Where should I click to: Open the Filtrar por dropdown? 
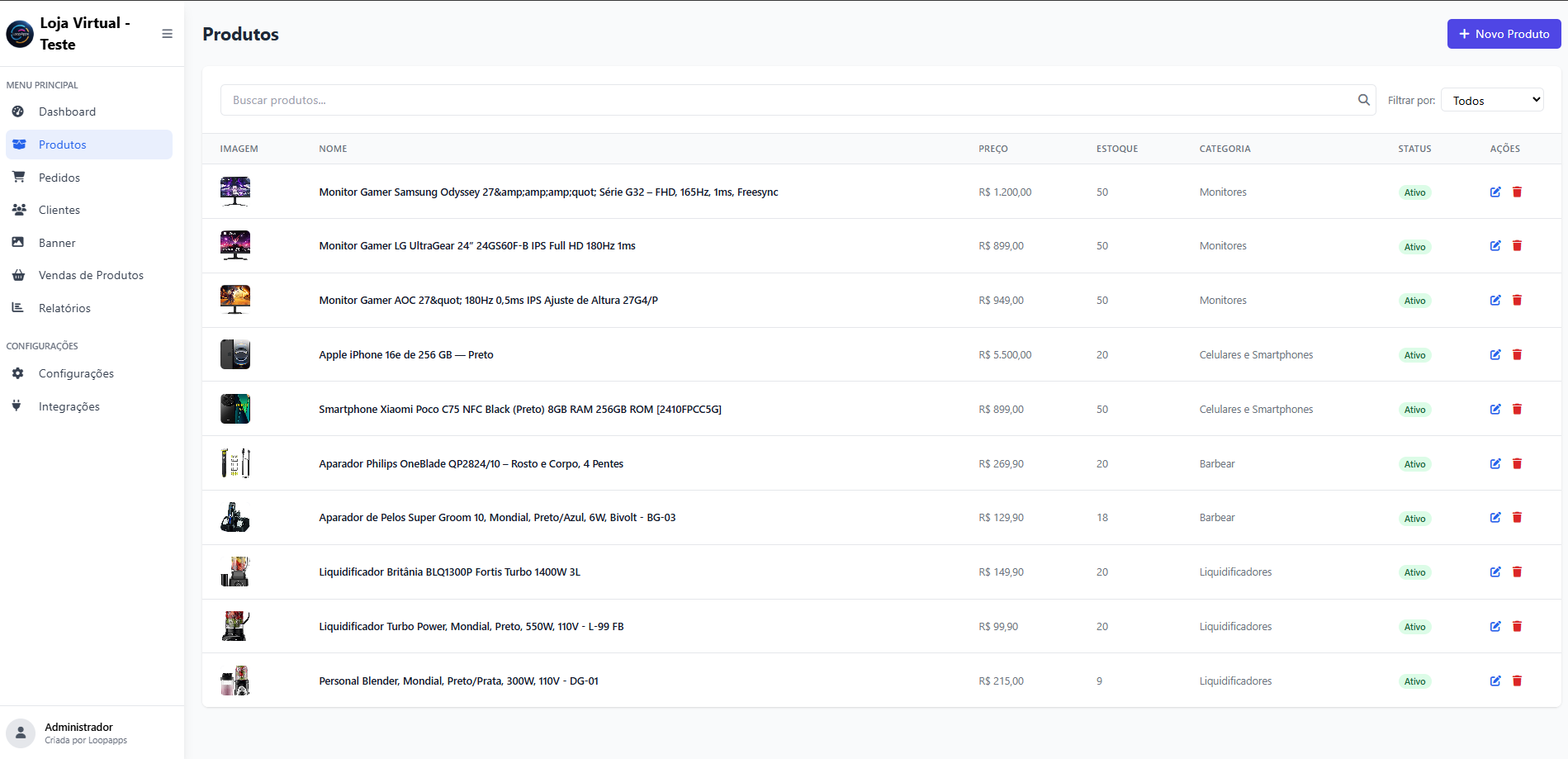point(1491,100)
